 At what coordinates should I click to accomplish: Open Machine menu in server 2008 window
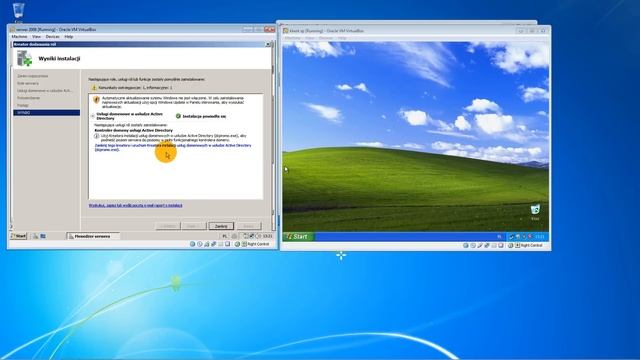(x=19, y=37)
